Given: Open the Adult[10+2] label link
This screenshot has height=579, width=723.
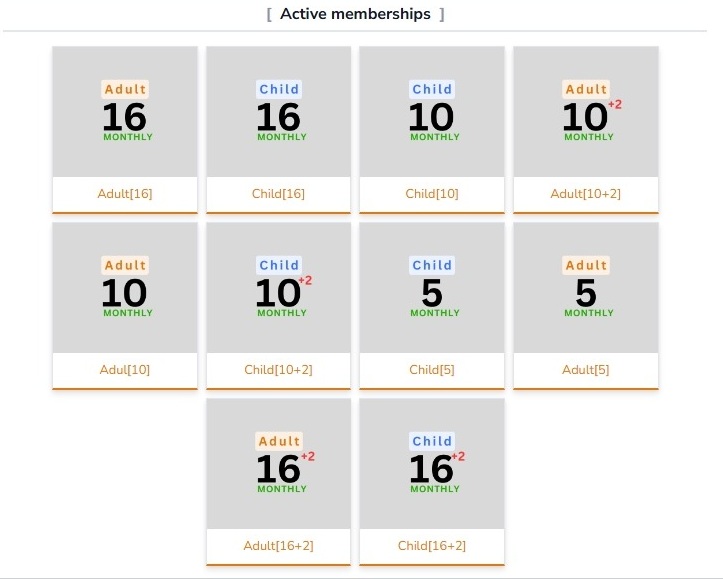Looking at the screenshot, I should 586,193.
